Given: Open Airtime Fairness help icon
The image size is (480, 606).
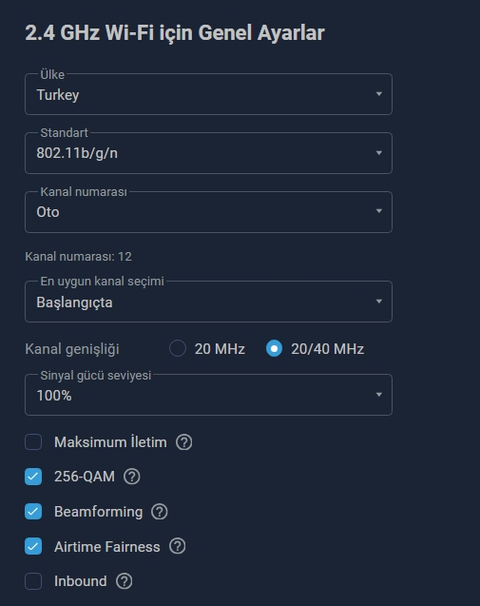Looking at the screenshot, I should click(x=177, y=546).
